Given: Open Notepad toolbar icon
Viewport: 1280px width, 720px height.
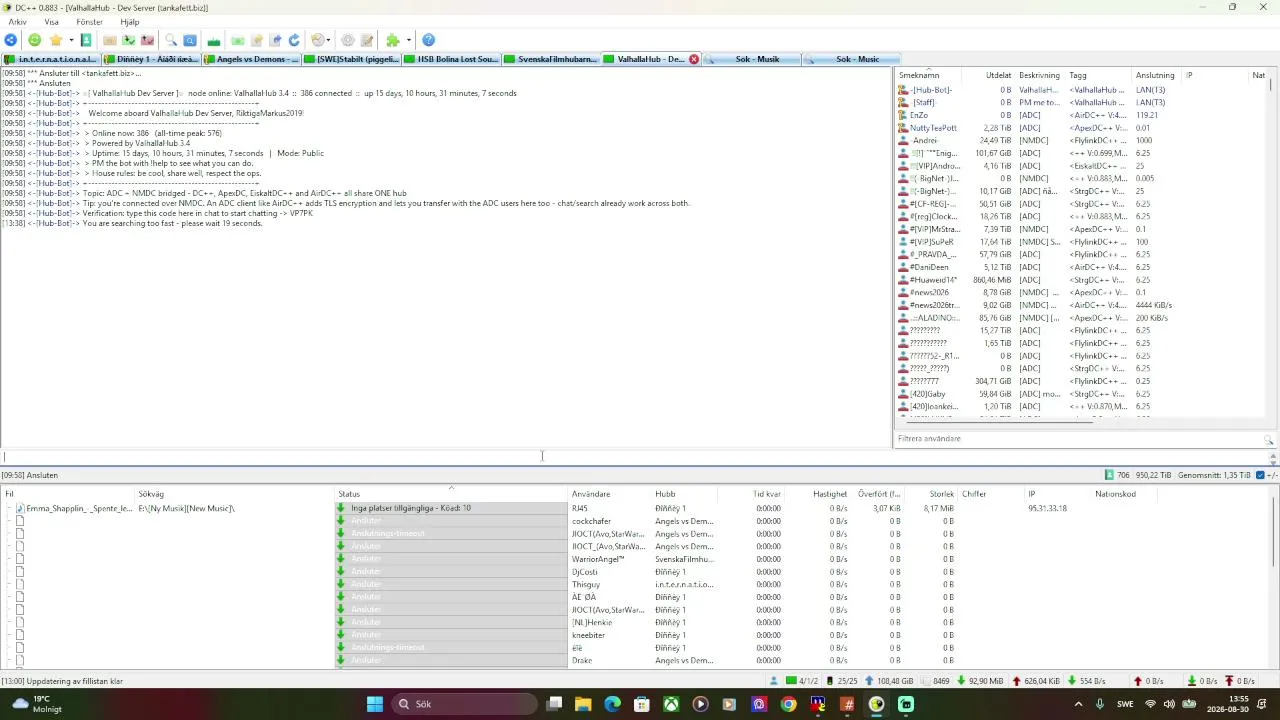Looking at the screenshot, I should [367, 40].
